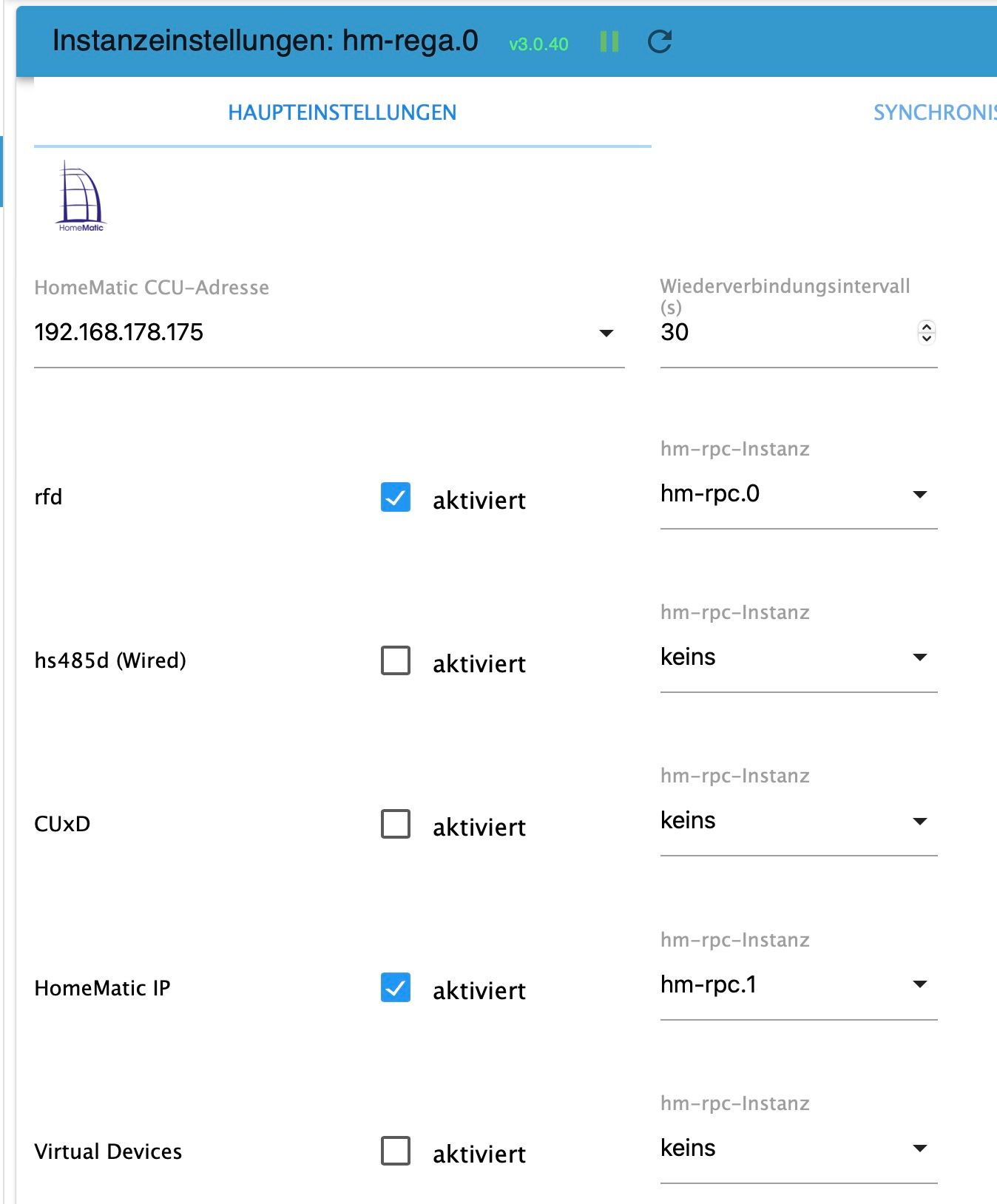This screenshot has height=1204, width=997.
Task: Switch to the Haupteinstellungen tab
Action: (x=342, y=113)
